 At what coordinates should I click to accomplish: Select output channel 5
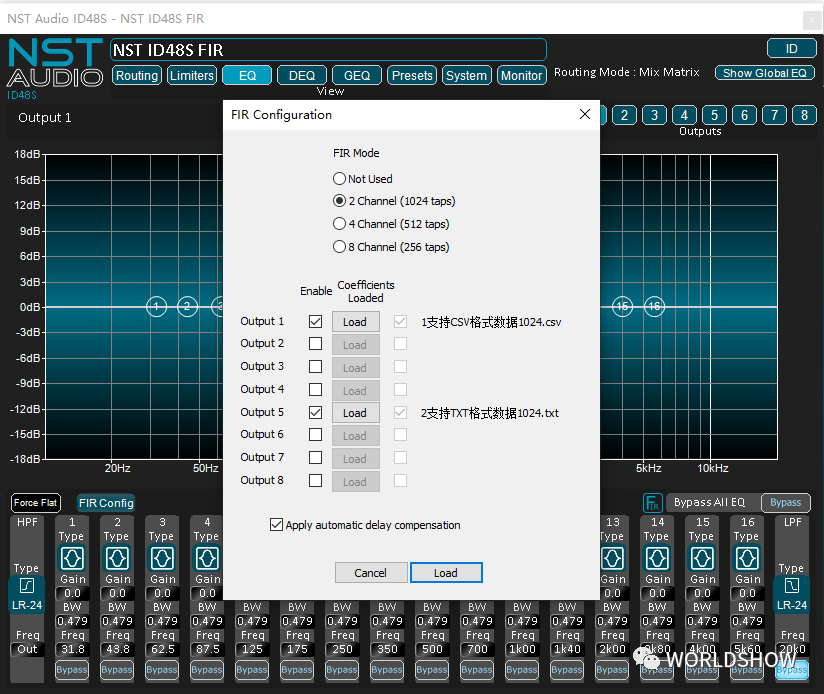click(714, 115)
